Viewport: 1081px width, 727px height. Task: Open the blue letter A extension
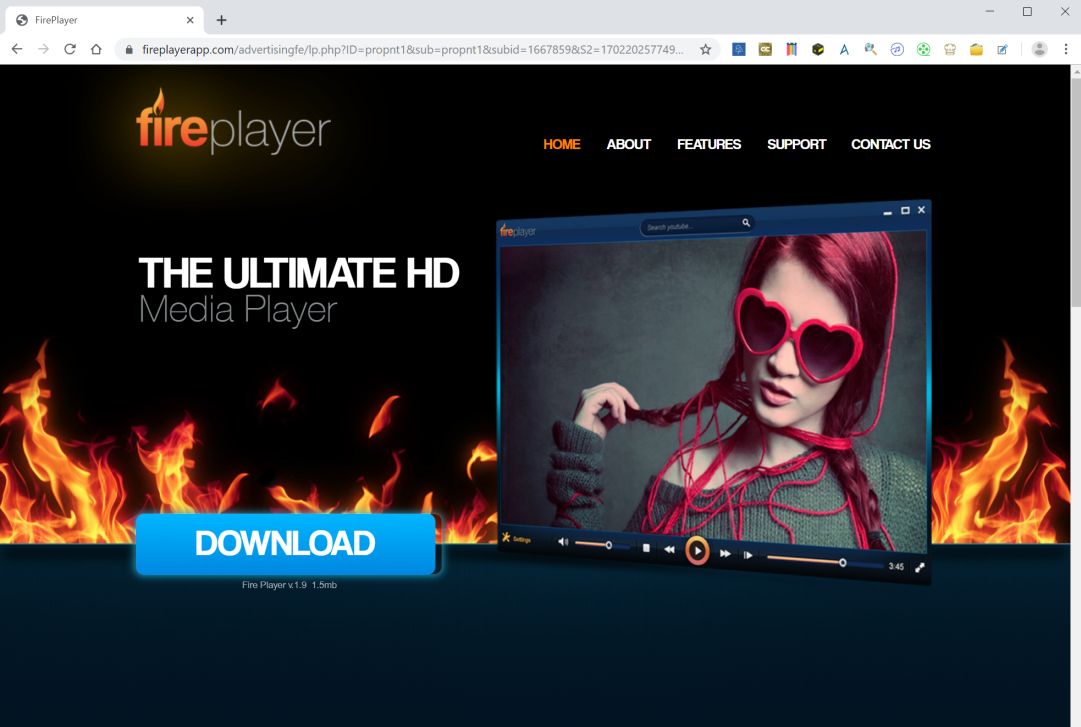click(x=844, y=50)
